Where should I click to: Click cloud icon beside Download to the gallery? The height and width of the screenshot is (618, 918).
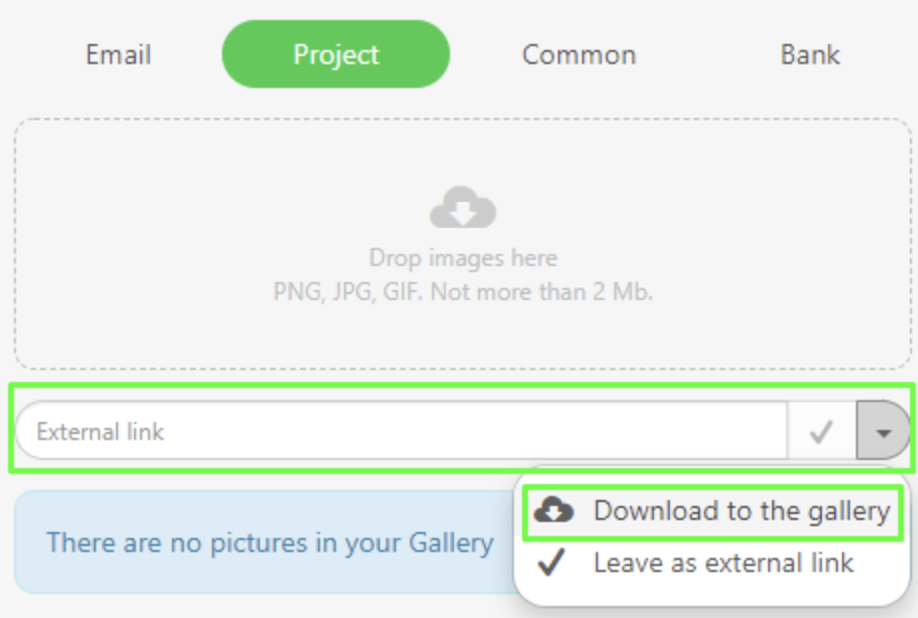(554, 510)
